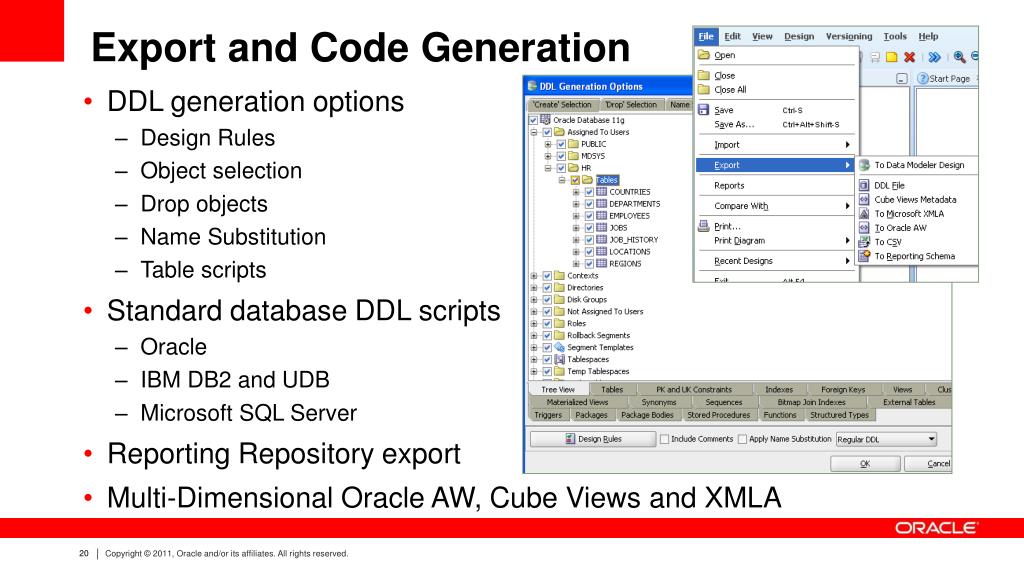Click the blue double-arrow toolbar icon

pyautogui.click(x=934, y=58)
